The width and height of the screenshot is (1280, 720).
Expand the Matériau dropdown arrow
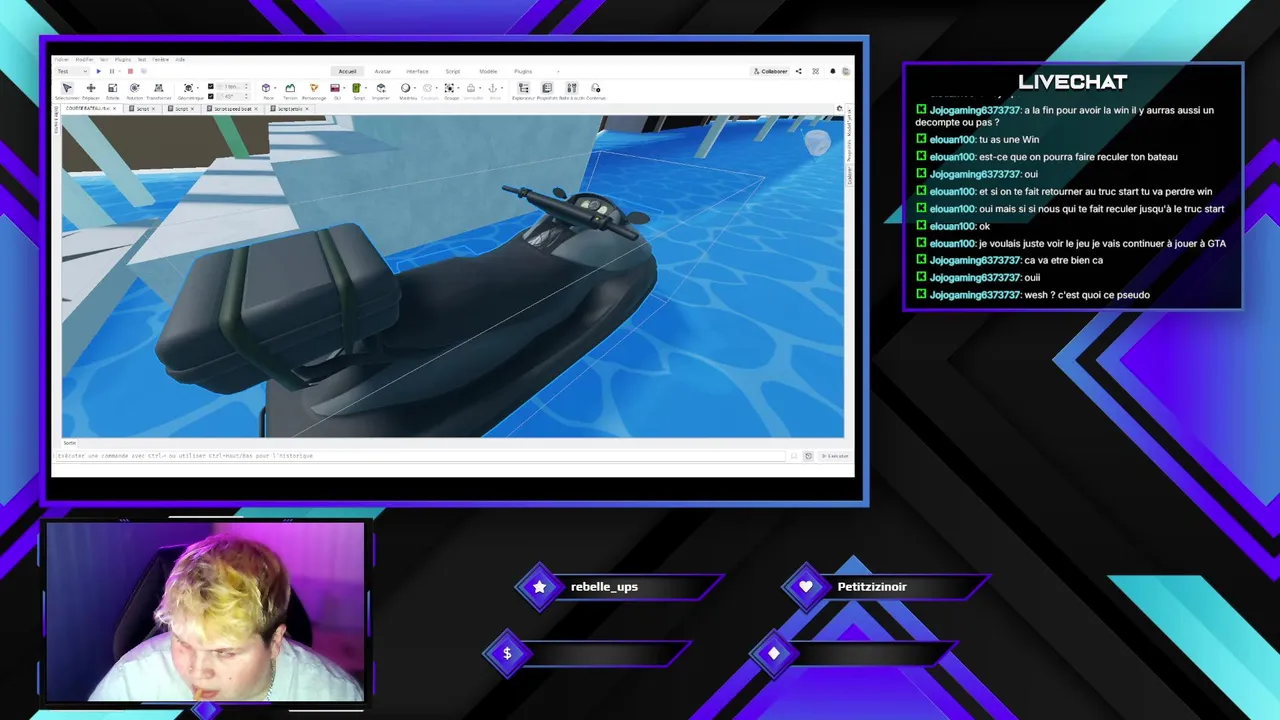(415, 88)
